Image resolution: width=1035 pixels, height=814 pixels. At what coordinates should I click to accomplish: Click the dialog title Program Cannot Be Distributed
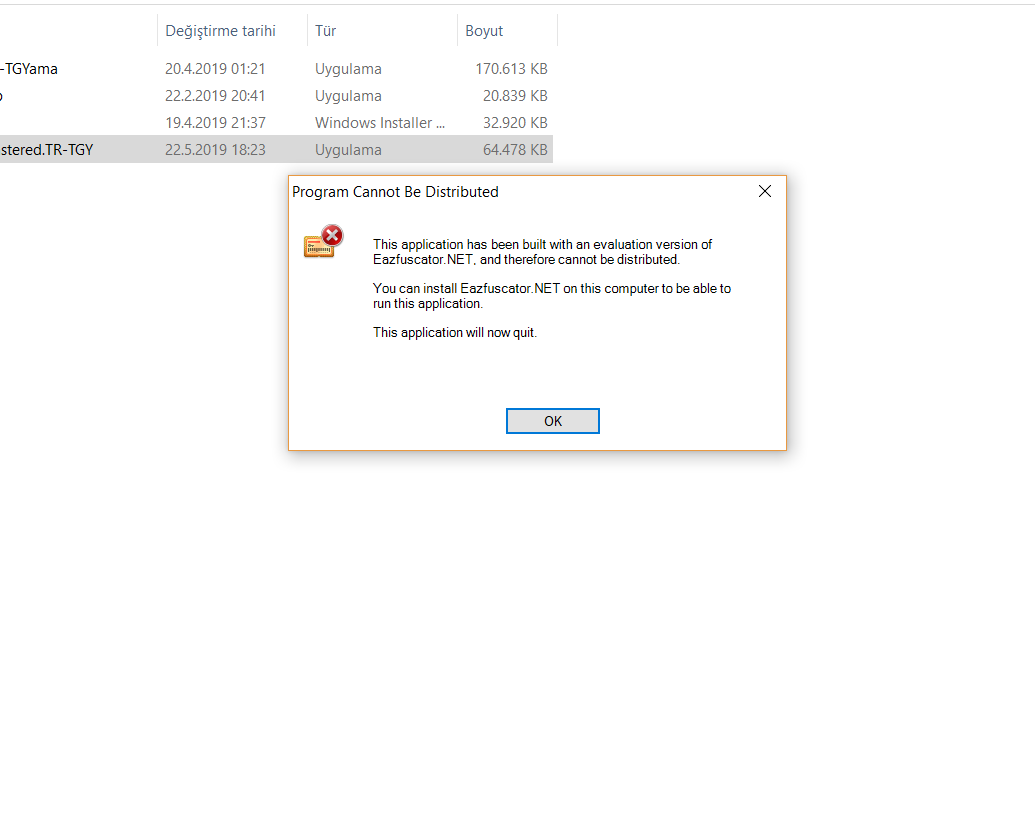coord(395,192)
